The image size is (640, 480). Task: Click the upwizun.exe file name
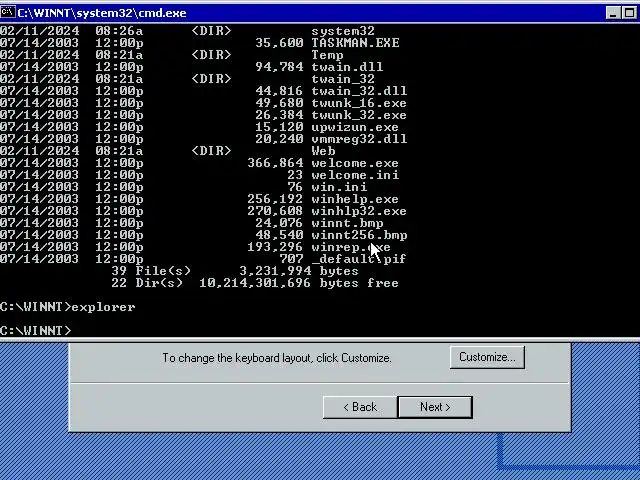click(355, 127)
